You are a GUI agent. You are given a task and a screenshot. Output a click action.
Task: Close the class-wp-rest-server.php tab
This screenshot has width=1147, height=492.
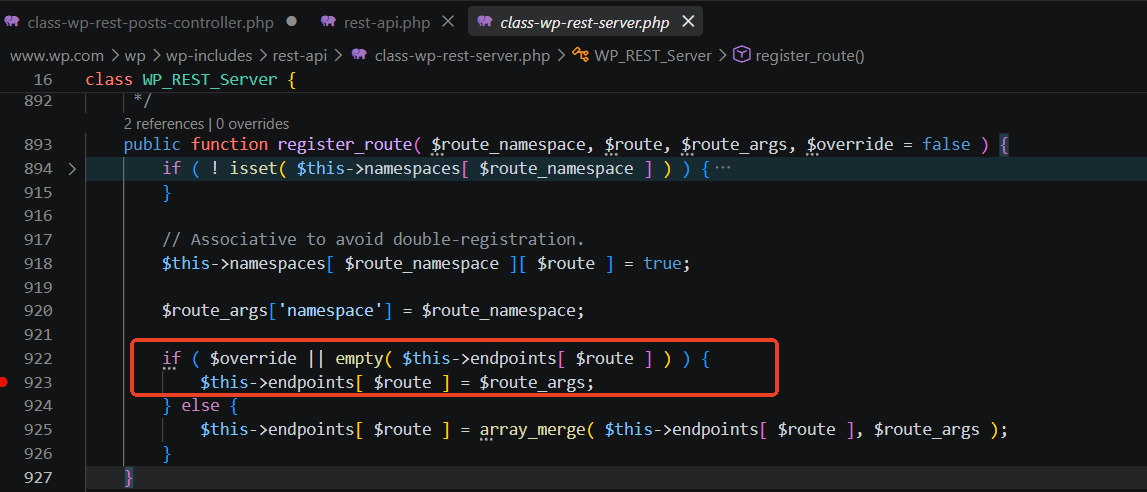click(x=688, y=22)
